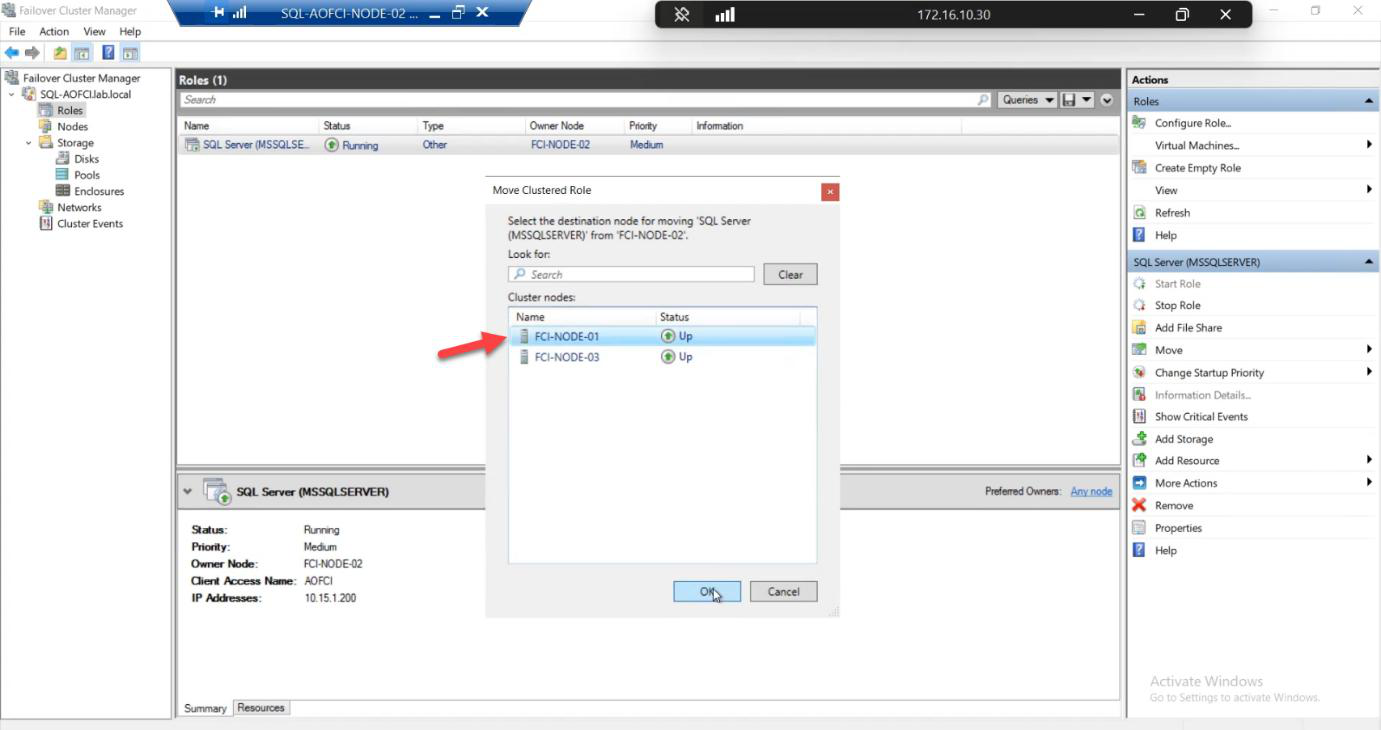
Task: Open the Action menu
Action: click(54, 32)
